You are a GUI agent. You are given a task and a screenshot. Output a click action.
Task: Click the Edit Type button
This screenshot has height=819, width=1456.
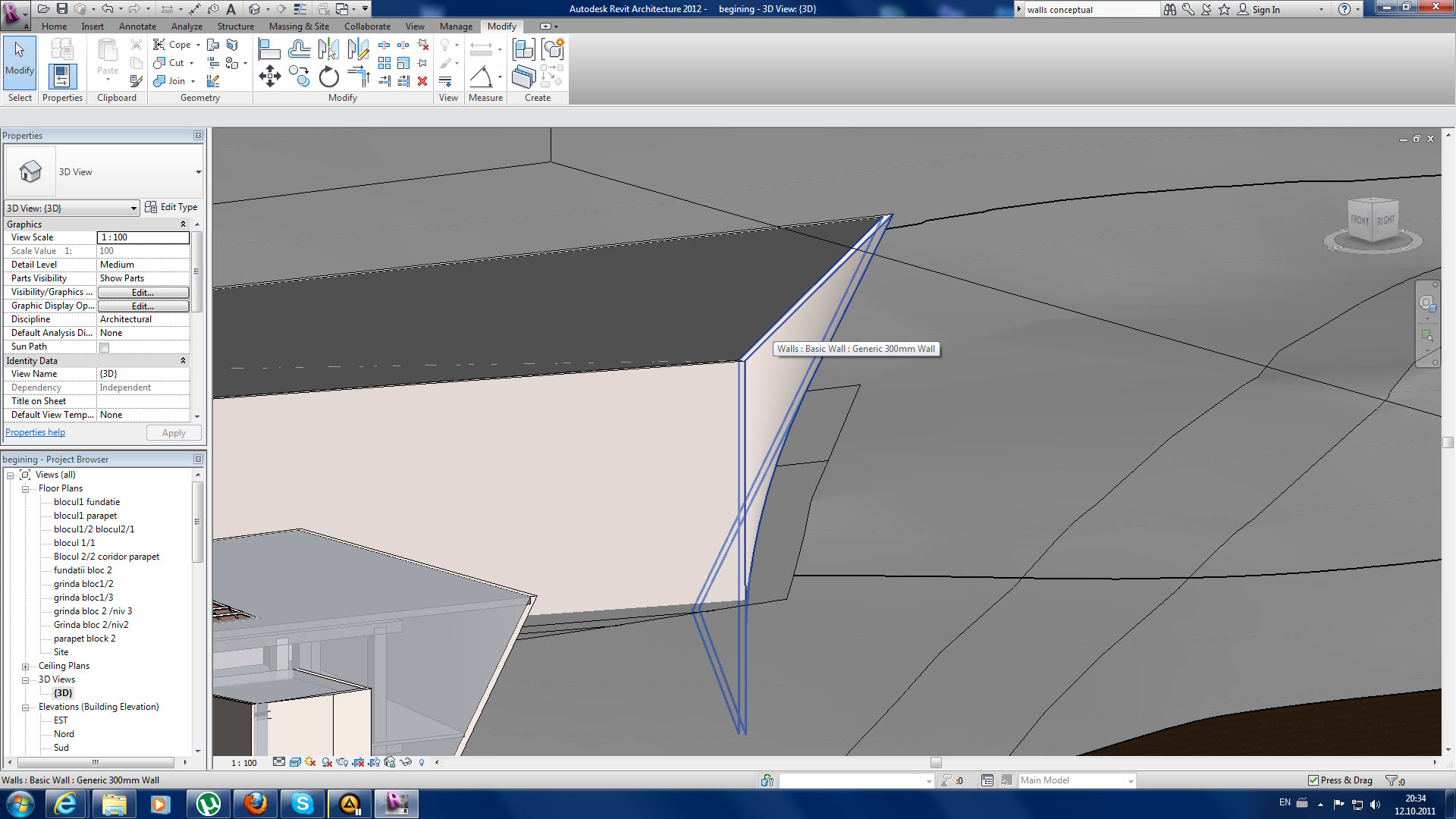click(171, 207)
